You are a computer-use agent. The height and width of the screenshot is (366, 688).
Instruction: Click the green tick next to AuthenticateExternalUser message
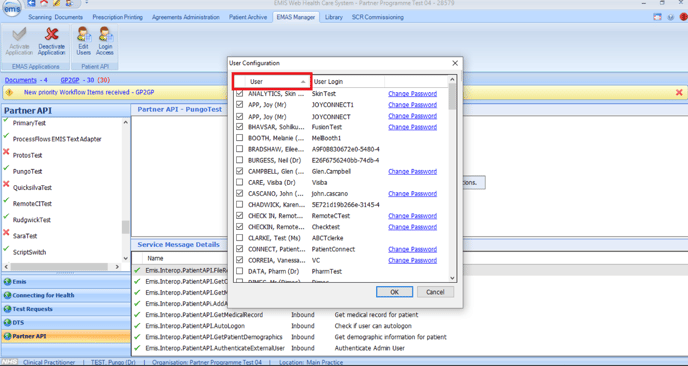pyautogui.click(x=137, y=348)
